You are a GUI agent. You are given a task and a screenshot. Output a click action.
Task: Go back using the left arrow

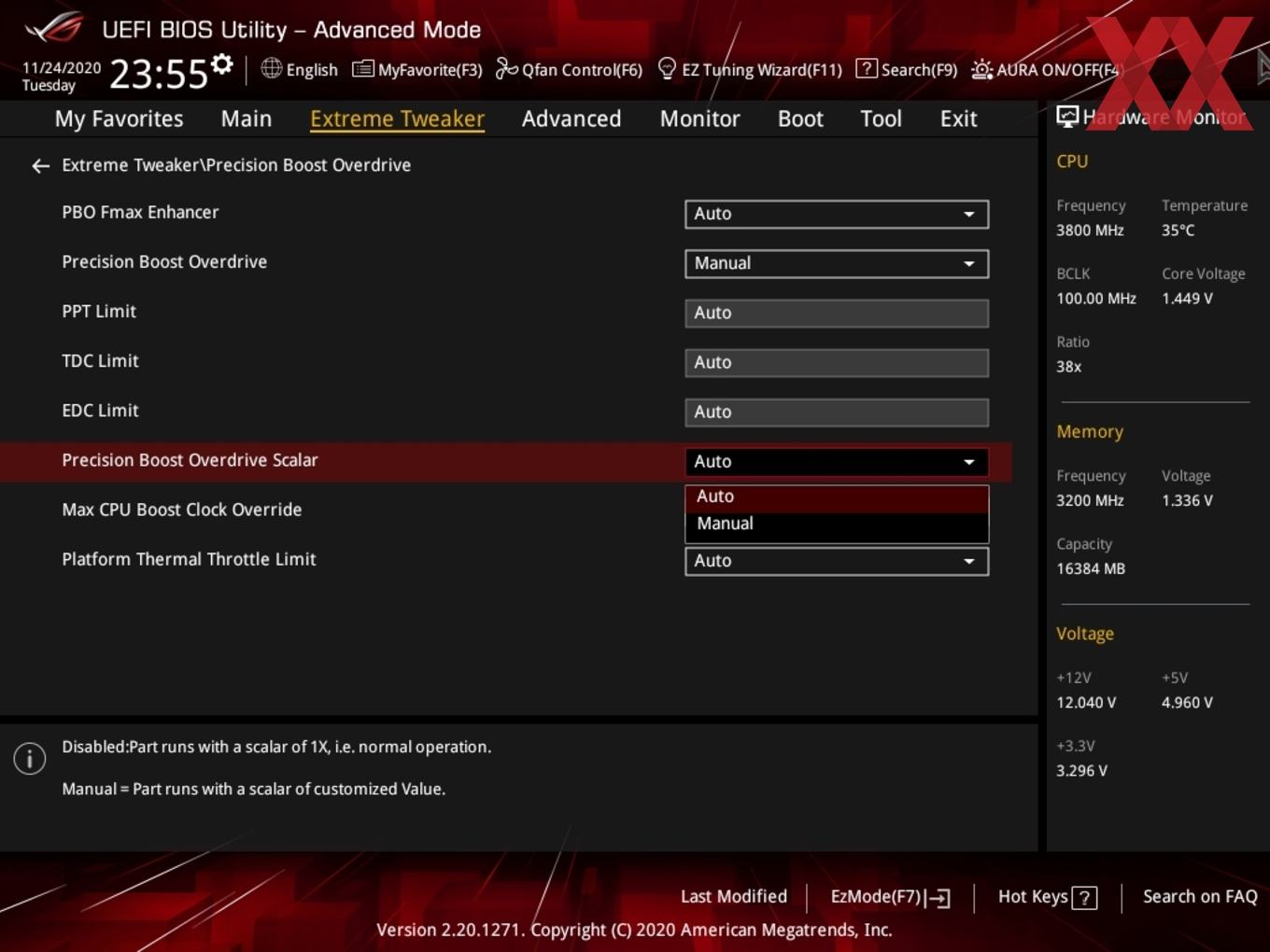pos(40,166)
